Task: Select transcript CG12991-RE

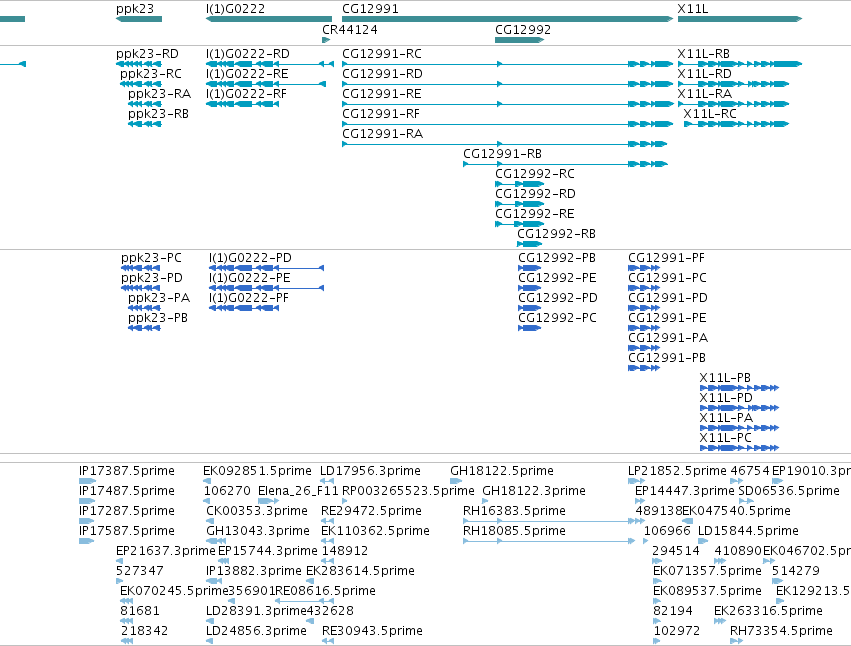Action: click(x=507, y=104)
